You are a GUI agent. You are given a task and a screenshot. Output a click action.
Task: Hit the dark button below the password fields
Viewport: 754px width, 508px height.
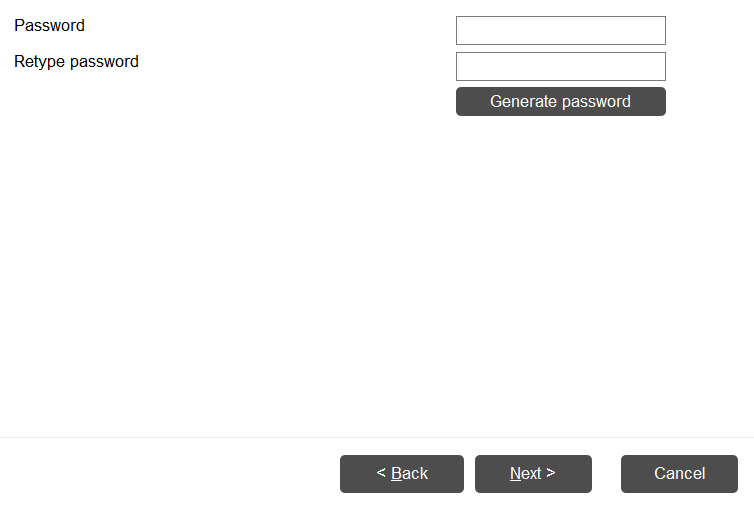(560, 101)
